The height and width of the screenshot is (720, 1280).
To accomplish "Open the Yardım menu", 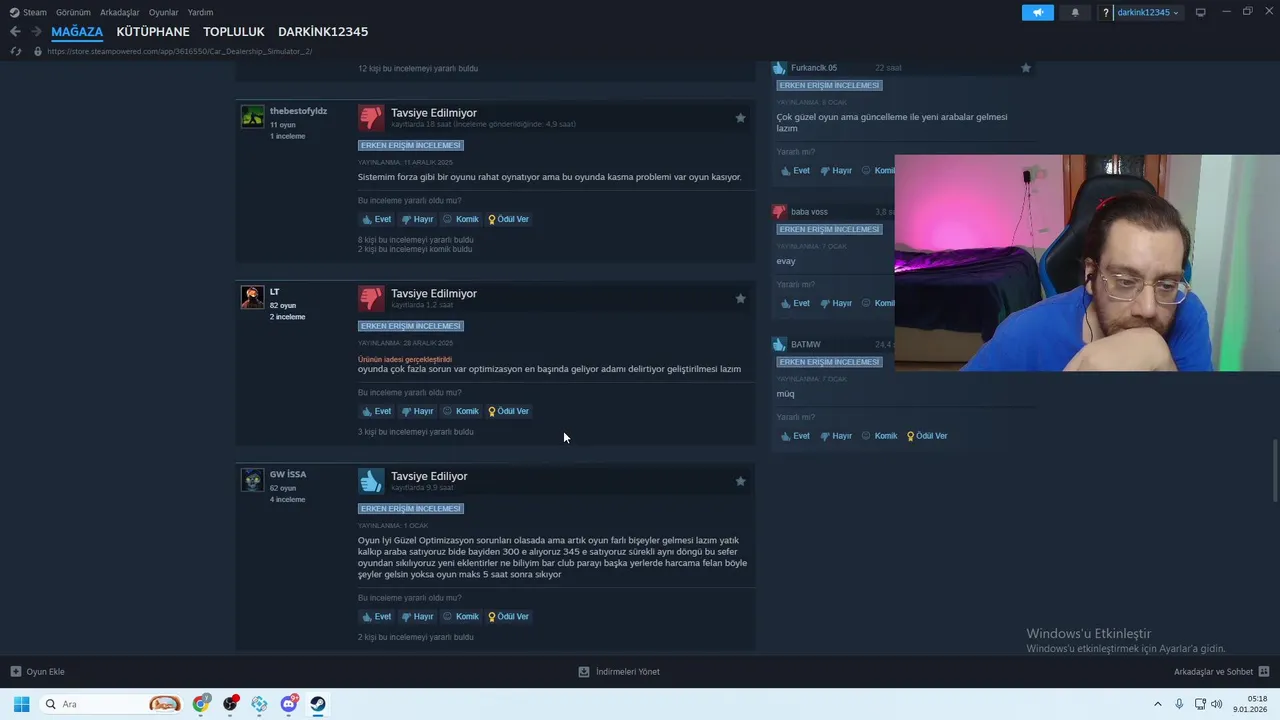I will point(200,12).
